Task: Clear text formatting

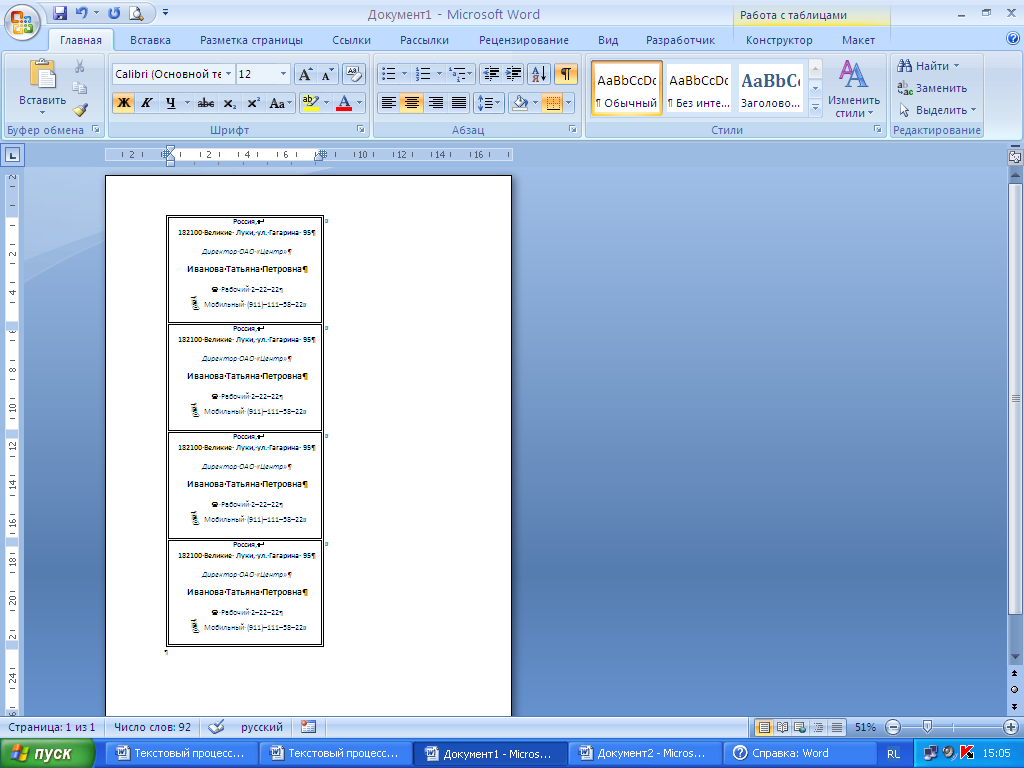Action: [x=353, y=74]
